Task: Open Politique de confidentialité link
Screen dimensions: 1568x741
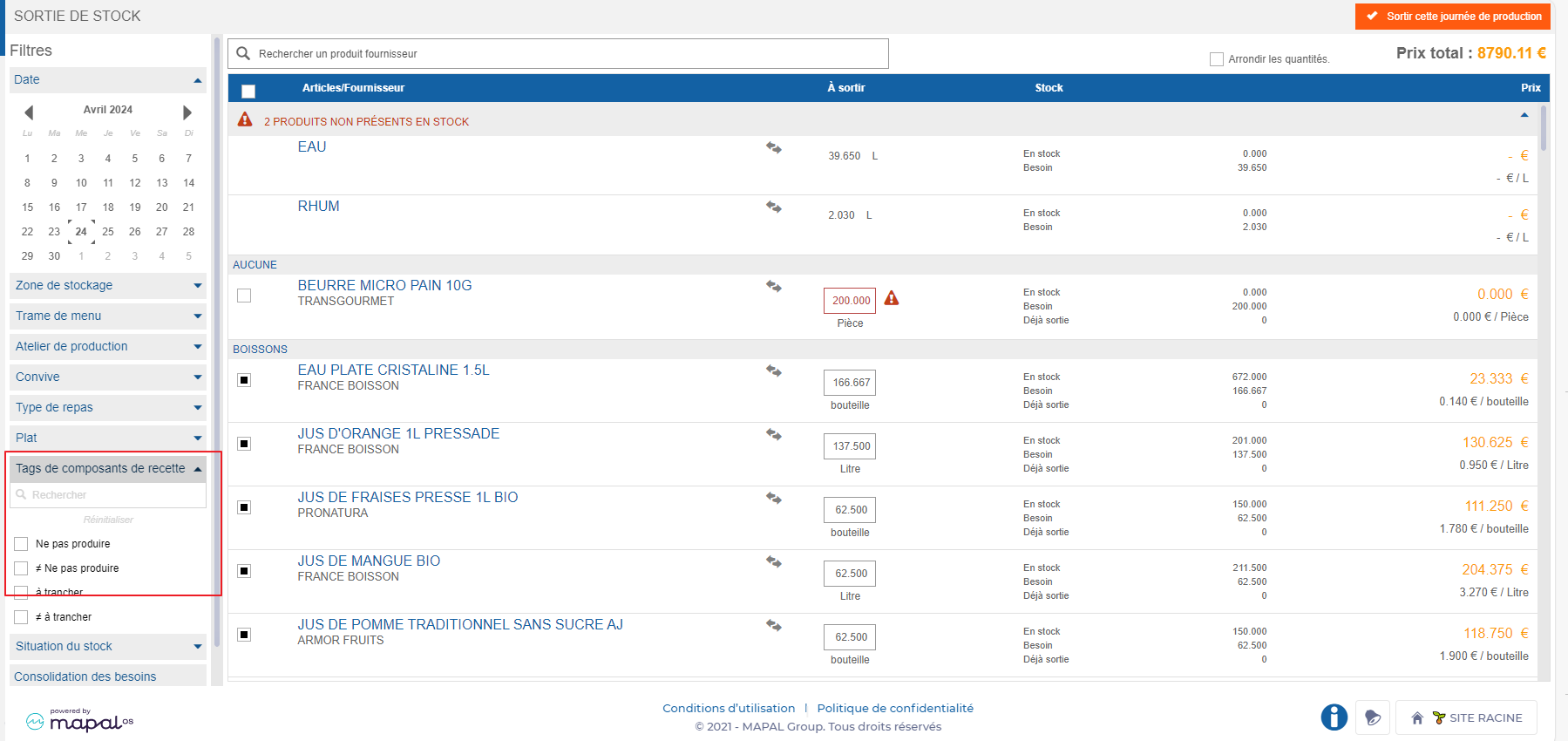Action: point(895,708)
